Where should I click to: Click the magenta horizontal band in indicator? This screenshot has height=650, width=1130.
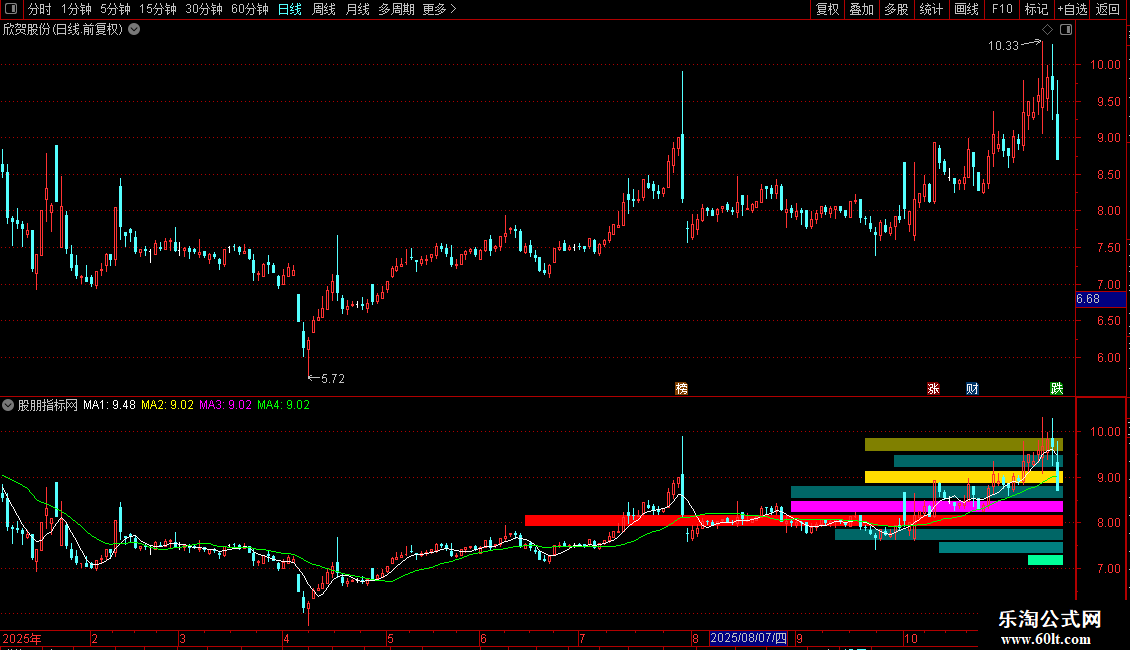927,507
